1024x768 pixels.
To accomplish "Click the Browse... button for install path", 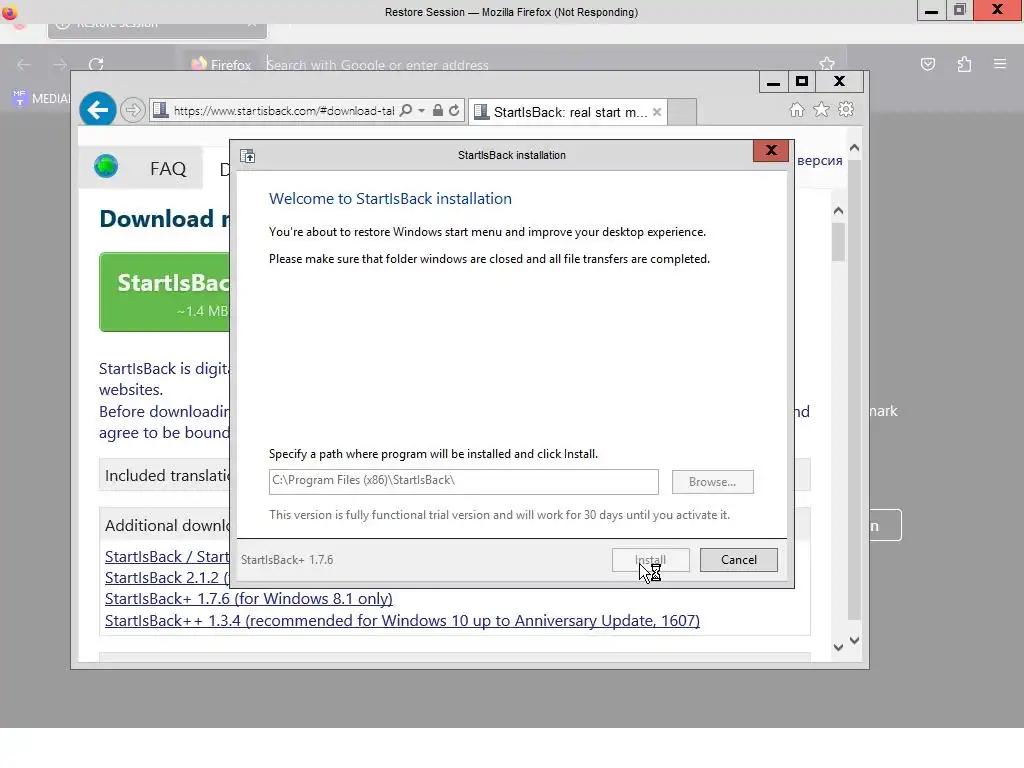I will tap(712, 482).
